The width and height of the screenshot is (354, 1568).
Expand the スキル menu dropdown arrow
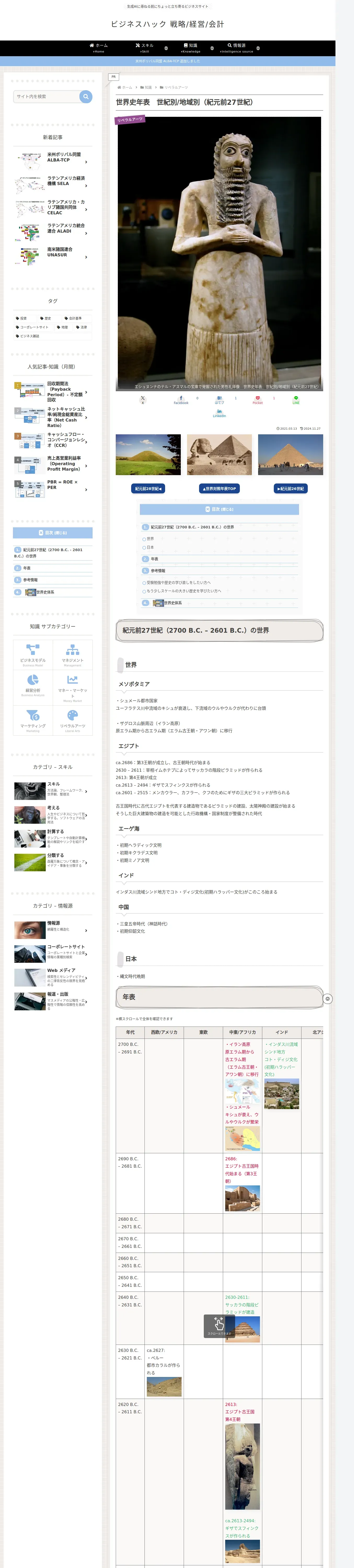coord(166,48)
